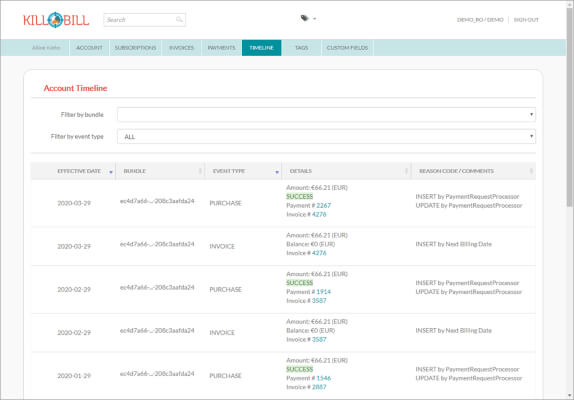Viewport: 574px width, 400px height.
Task: Open Payment # 2267 link
Action: click(x=324, y=206)
